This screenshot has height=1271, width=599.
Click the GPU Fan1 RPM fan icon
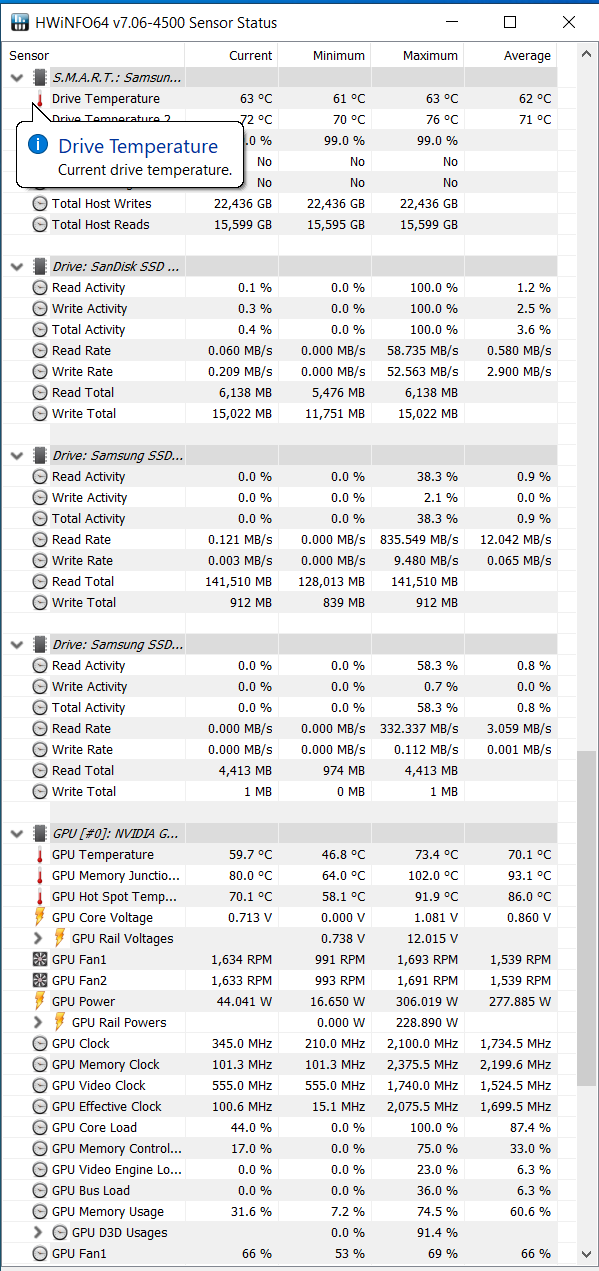(x=40, y=960)
